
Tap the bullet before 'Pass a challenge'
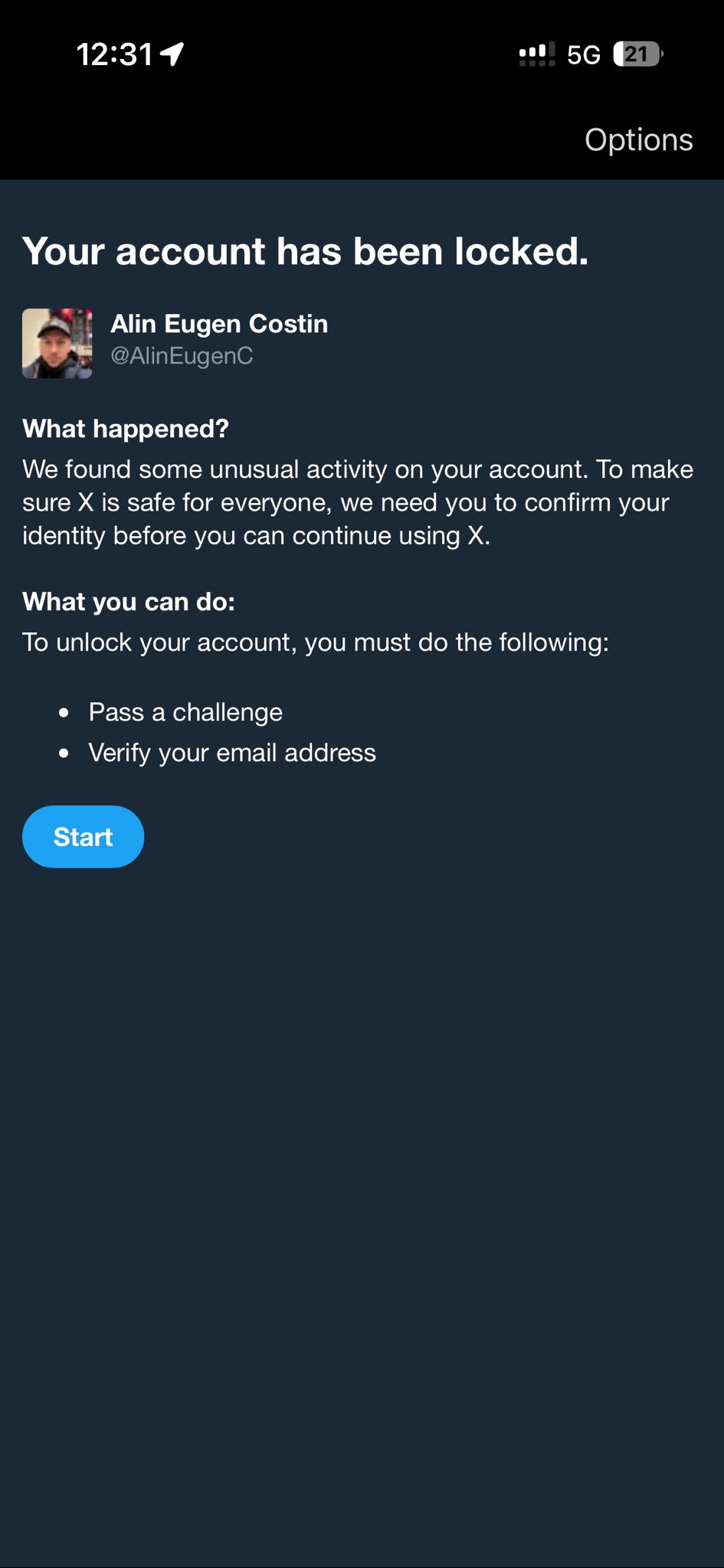point(64,713)
